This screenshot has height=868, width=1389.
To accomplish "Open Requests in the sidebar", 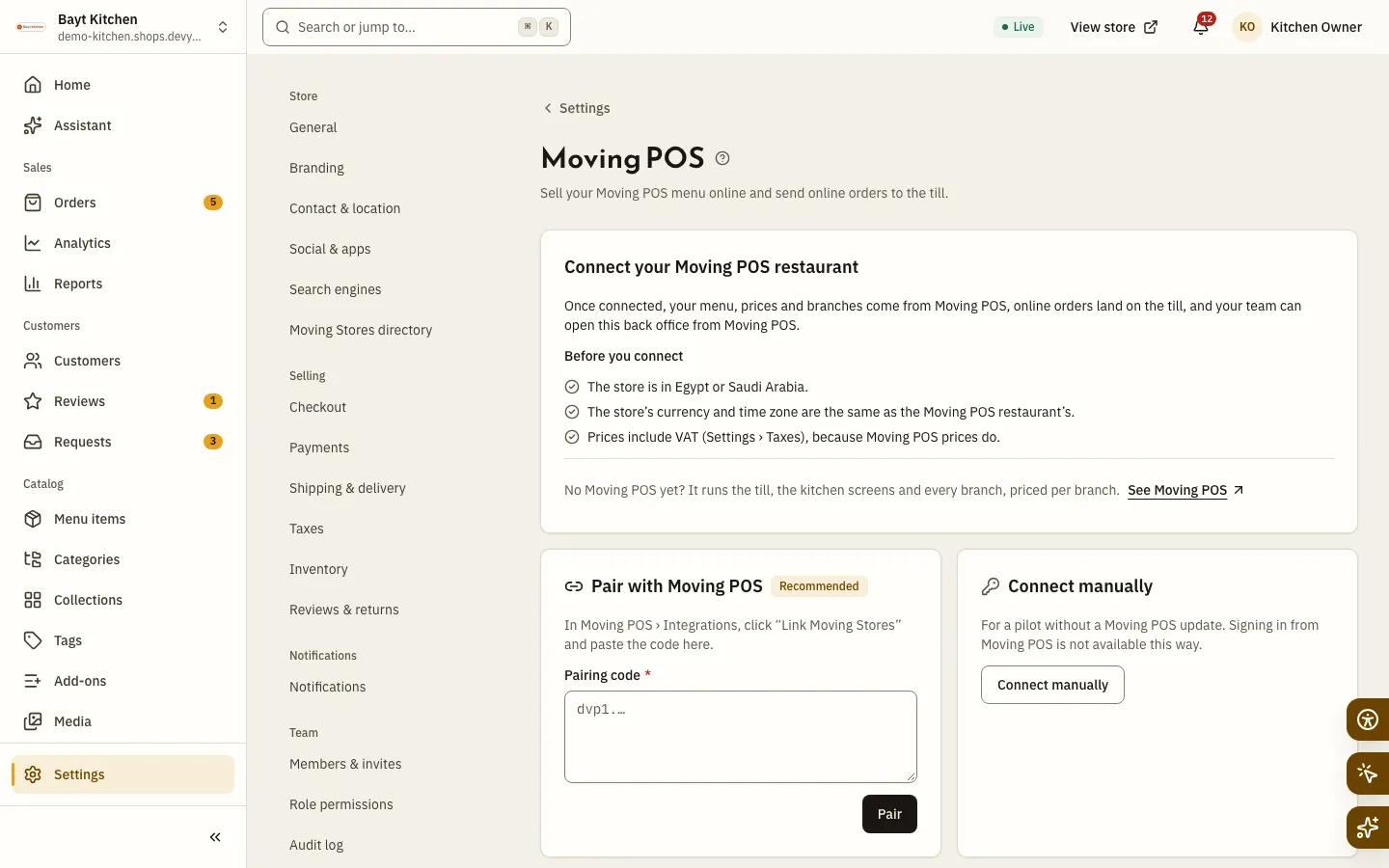I will (x=123, y=442).
